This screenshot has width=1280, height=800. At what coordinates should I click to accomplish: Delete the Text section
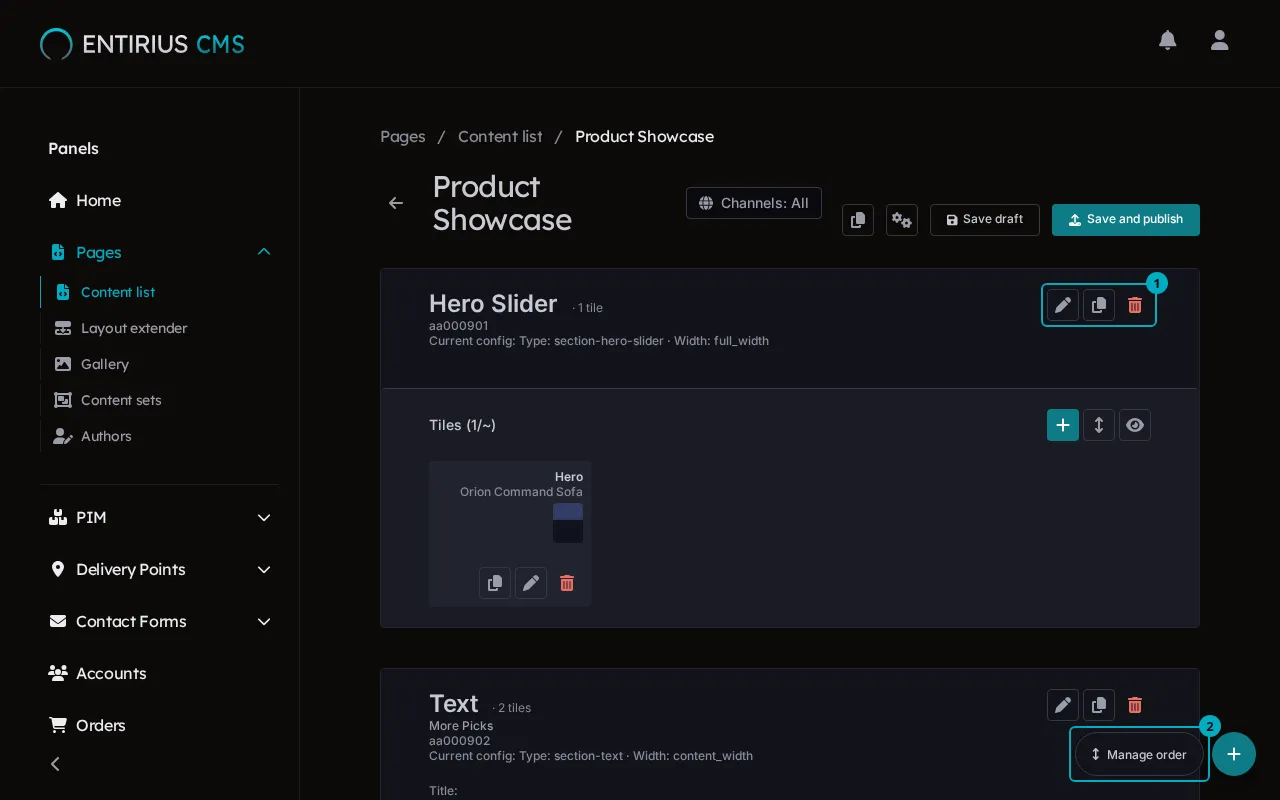pyautogui.click(x=1135, y=705)
